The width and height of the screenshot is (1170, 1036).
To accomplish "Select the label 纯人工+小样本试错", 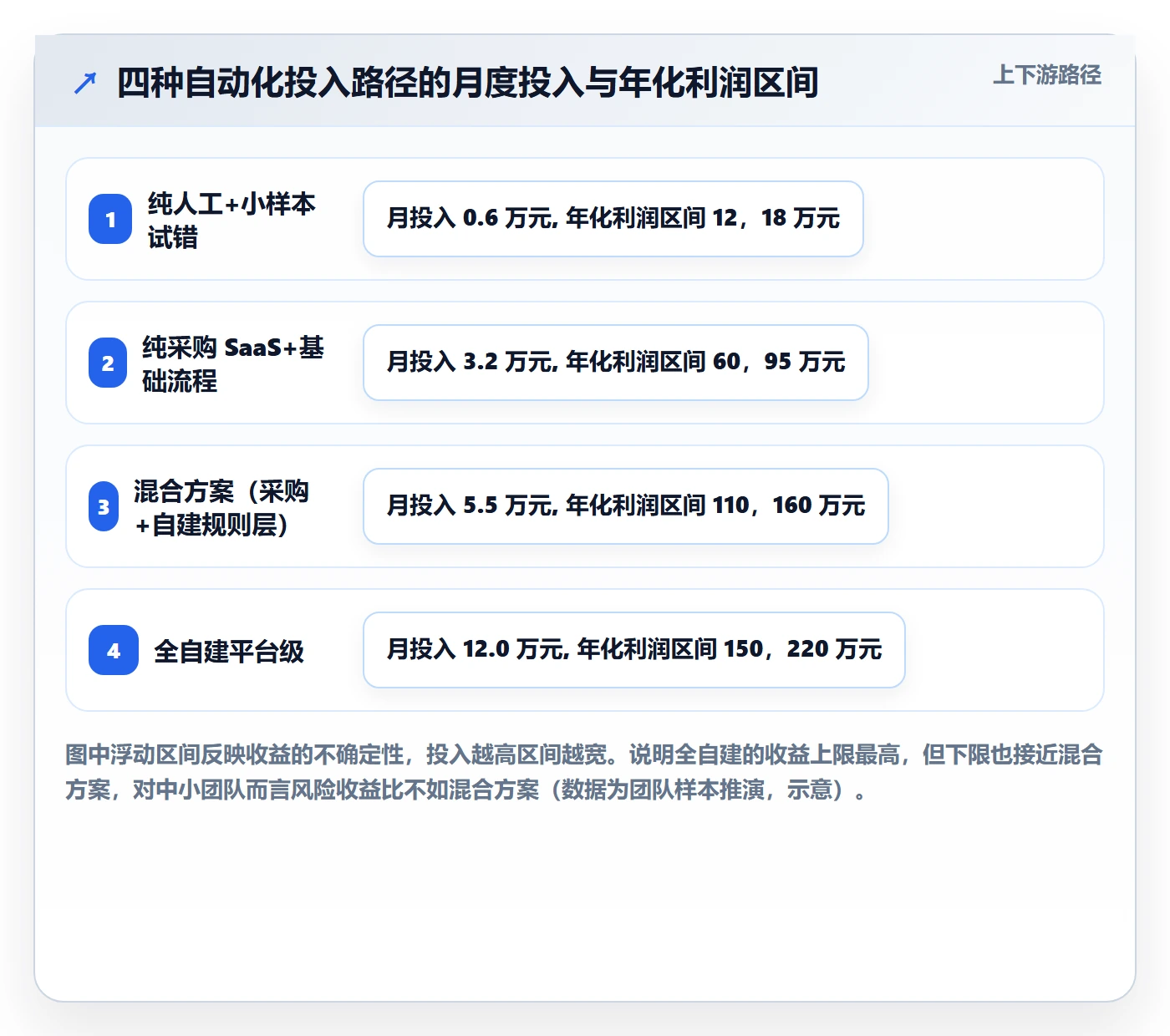I will pos(231,220).
